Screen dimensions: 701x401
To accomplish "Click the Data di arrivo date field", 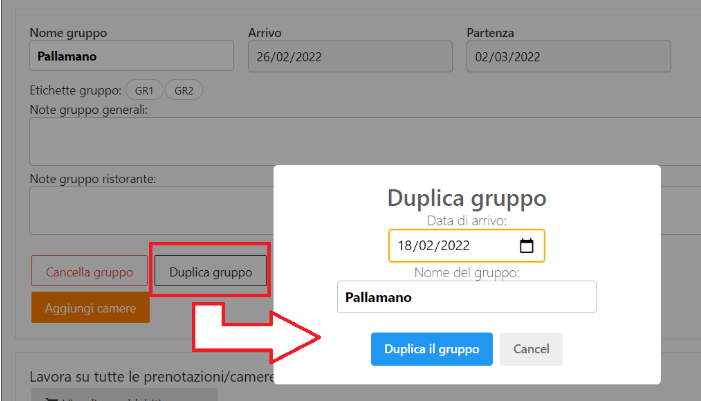I will click(450, 245).
